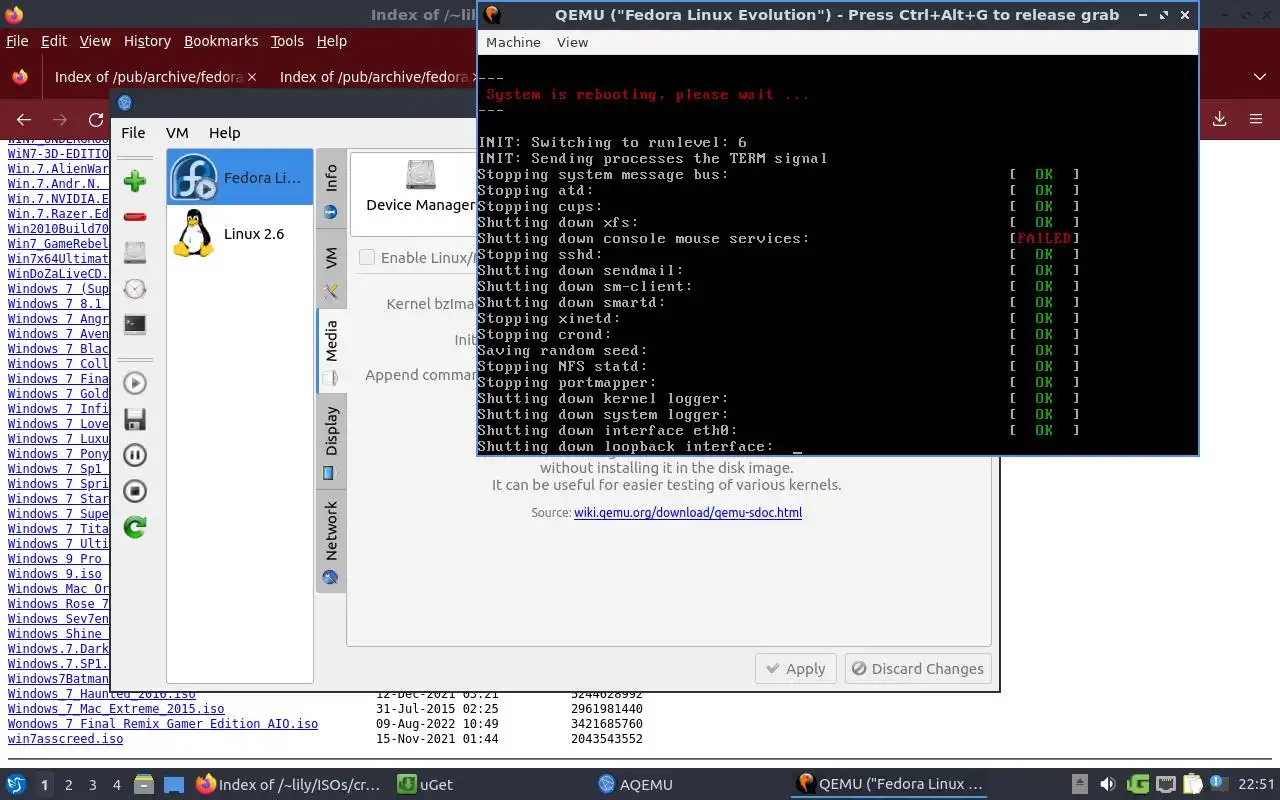
Task: Reset the VM with the green refresh icon
Action: point(135,527)
